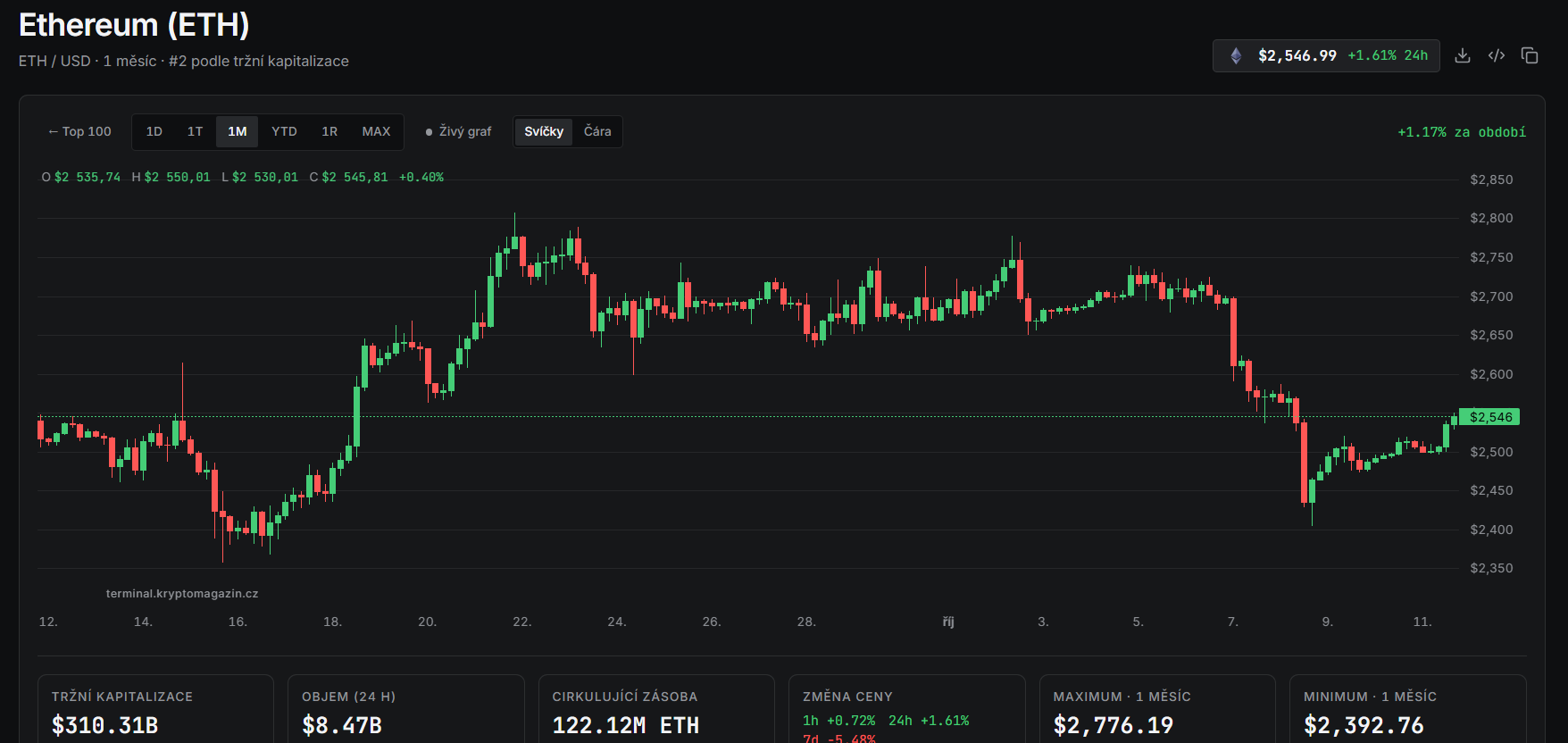Click the terminal.kryptomagazin.cz label
1568x743 pixels.
pos(182,594)
